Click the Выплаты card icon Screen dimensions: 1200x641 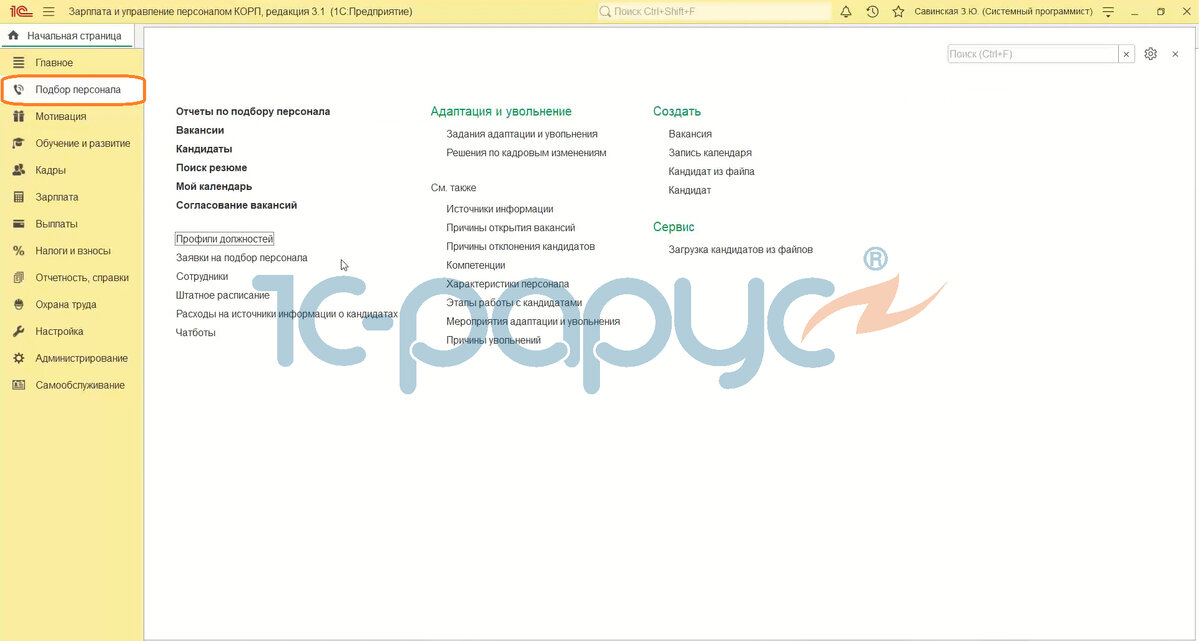click(18, 224)
